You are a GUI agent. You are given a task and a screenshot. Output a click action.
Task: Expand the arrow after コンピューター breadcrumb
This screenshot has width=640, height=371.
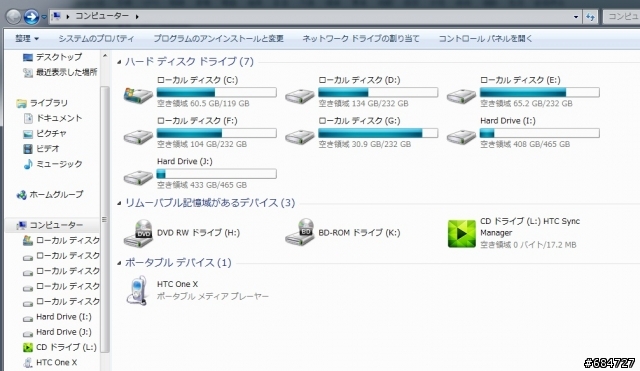click(137, 17)
